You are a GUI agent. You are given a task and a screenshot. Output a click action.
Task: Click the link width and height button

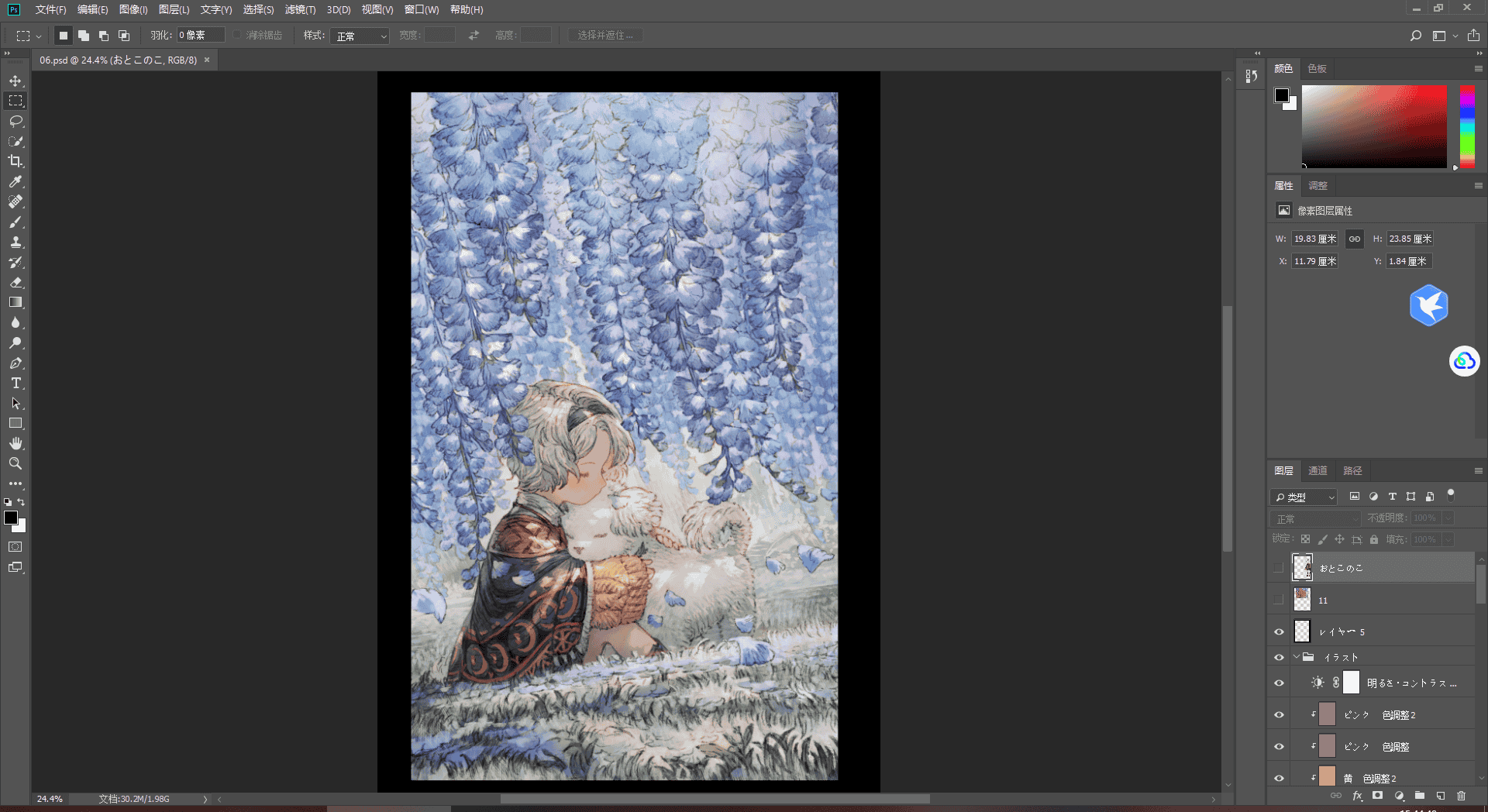point(1354,239)
